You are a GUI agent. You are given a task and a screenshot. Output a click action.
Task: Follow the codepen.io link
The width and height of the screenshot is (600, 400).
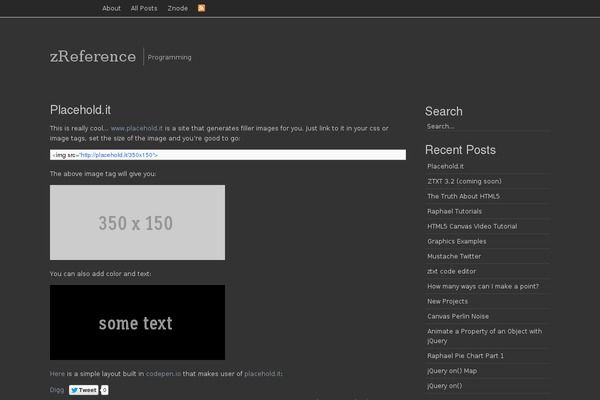(x=163, y=374)
